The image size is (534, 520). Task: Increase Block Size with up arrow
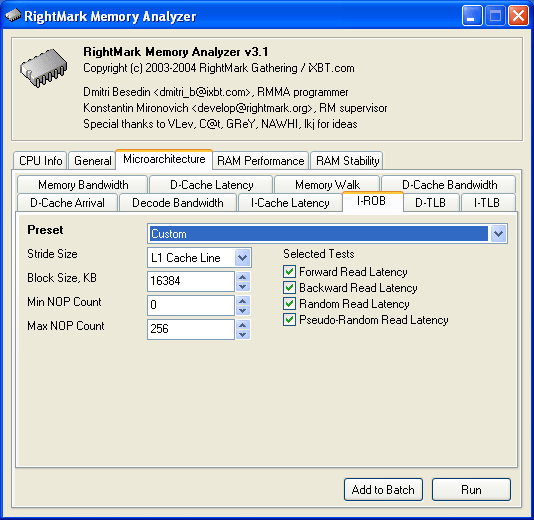coord(243,277)
